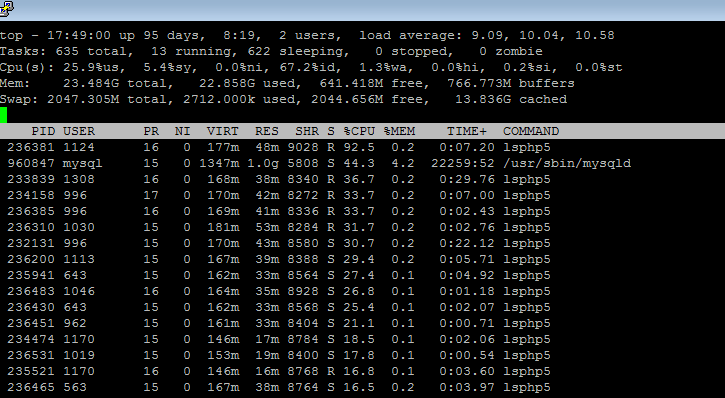725x398 pixels.
Task: Click the VIRT column header
Action: tap(222, 131)
